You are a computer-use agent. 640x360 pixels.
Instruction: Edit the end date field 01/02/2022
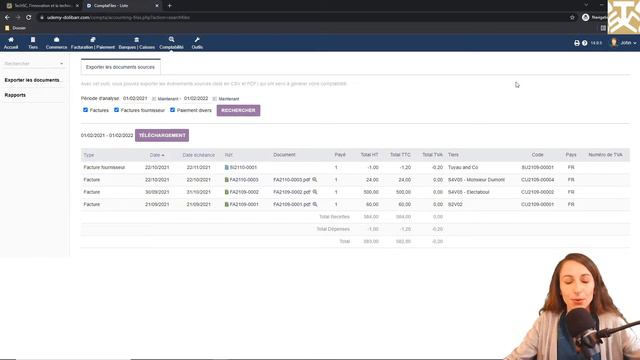click(196, 98)
